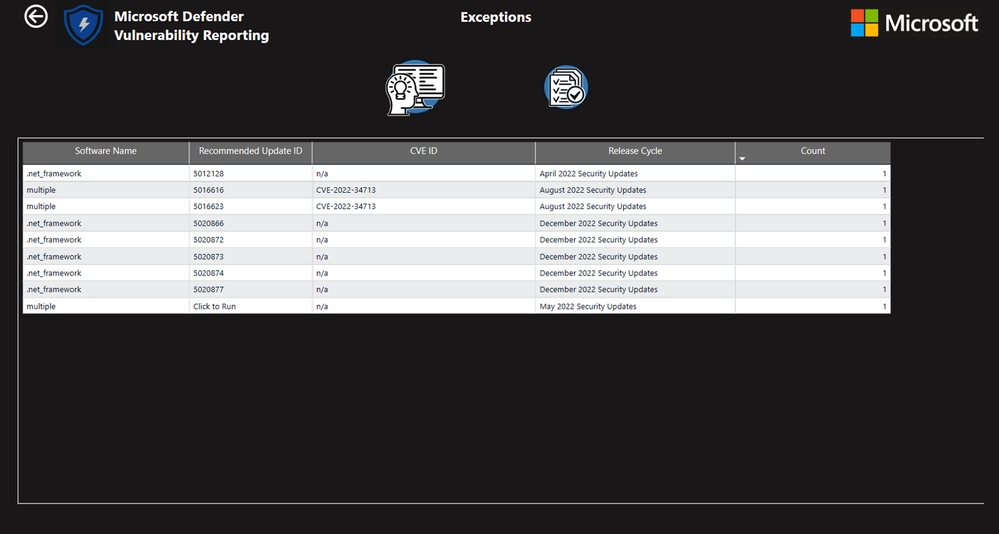Go back using the circled arrow

tap(36, 17)
